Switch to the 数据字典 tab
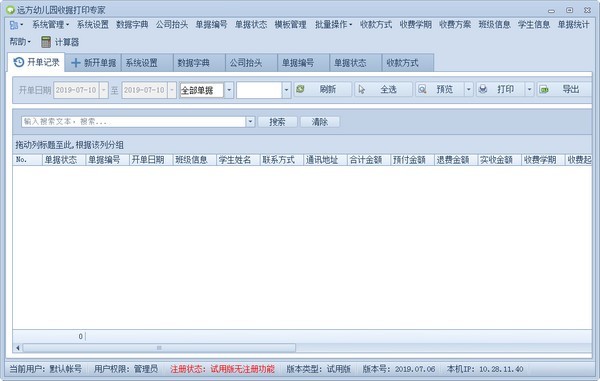 [x=199, y=63]
